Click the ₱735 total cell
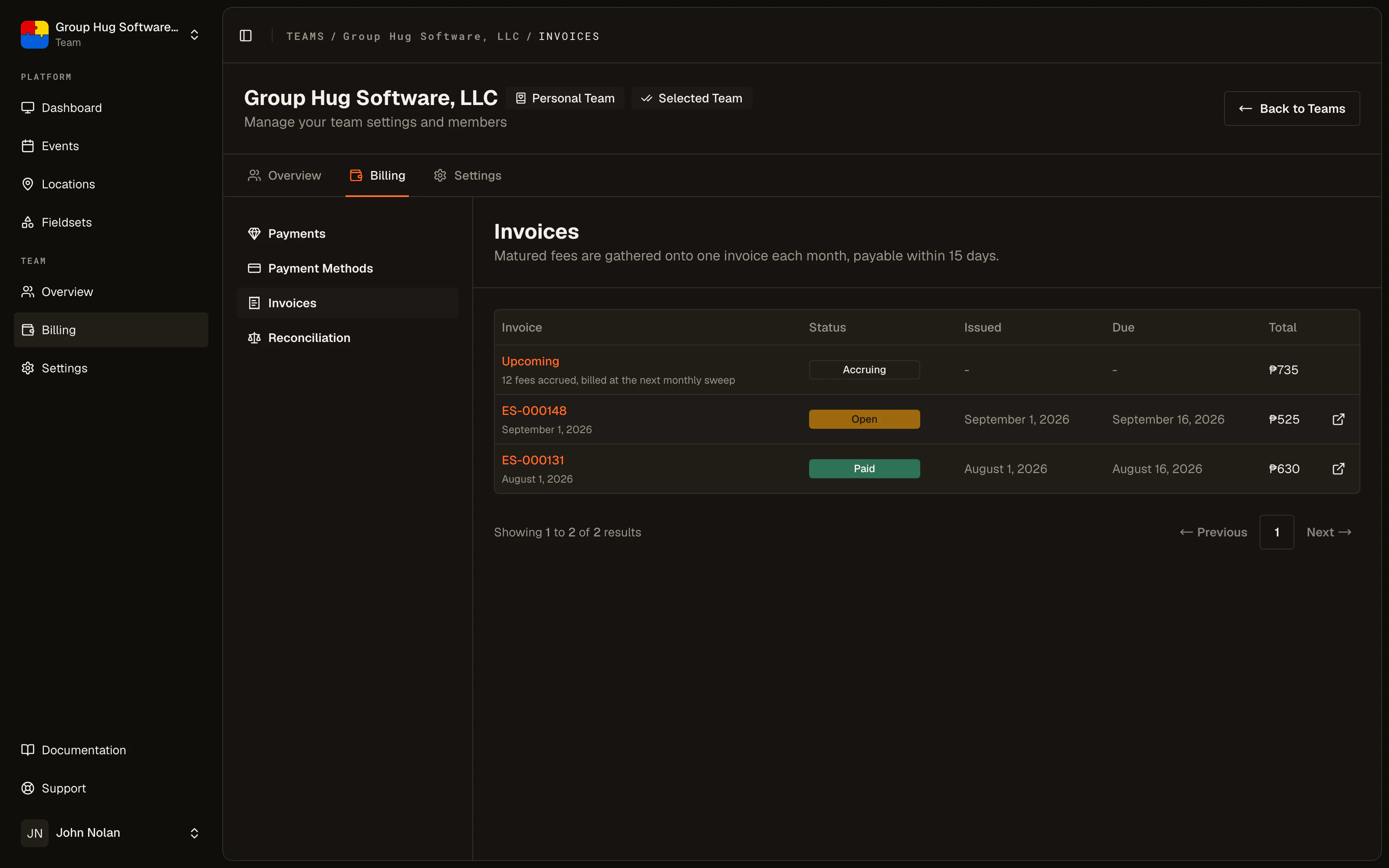The width and height of the screenshot is (1389, 868). [1284, 370]
